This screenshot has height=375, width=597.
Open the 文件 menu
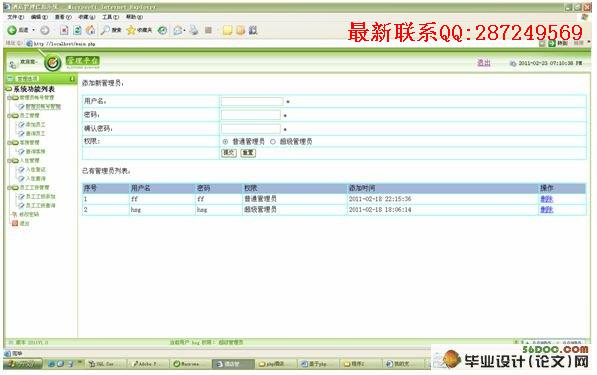click(x=16, y=17)
